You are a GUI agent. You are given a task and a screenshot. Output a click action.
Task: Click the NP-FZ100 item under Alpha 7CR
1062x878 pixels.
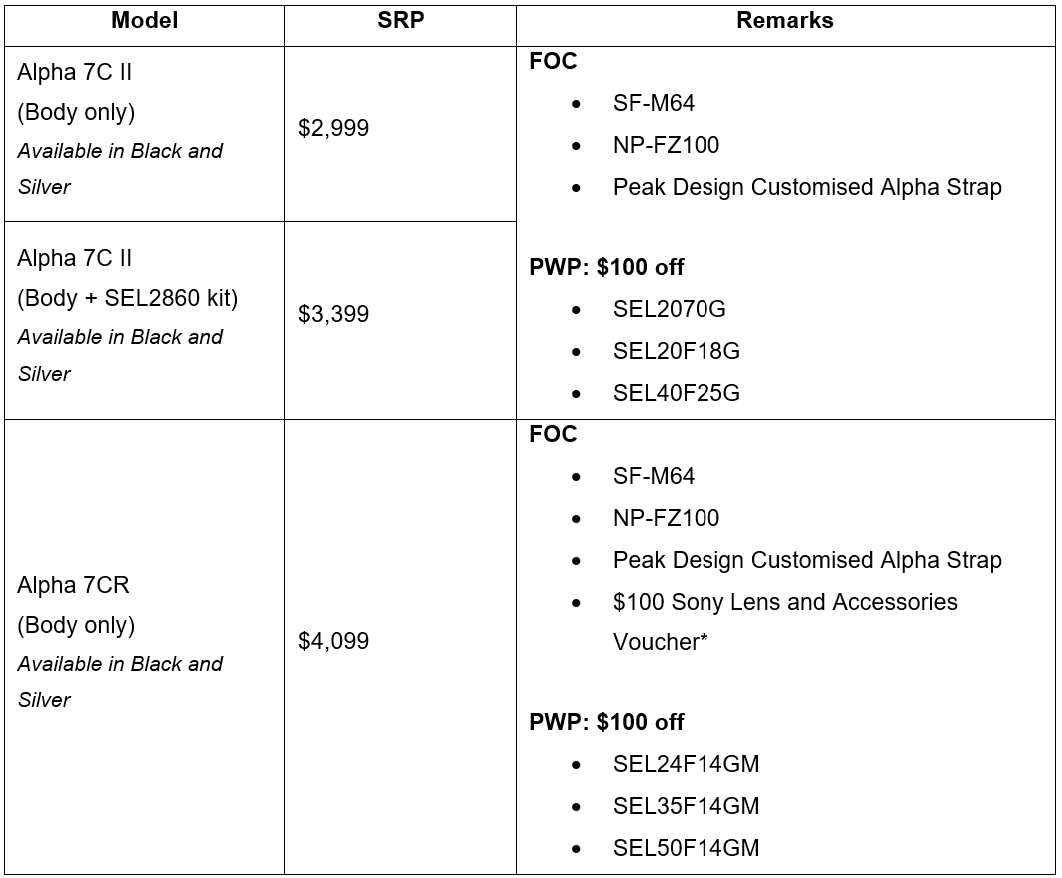tap(666, 518)
